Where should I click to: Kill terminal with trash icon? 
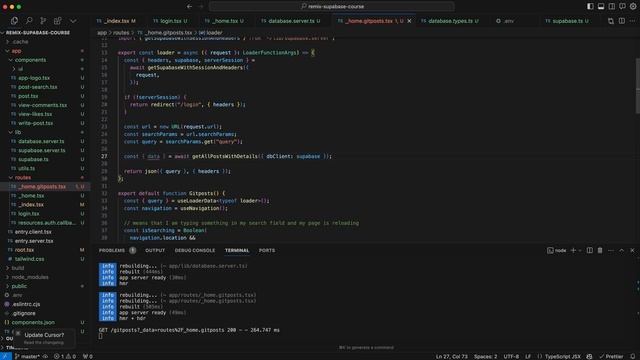coord(600,250)
